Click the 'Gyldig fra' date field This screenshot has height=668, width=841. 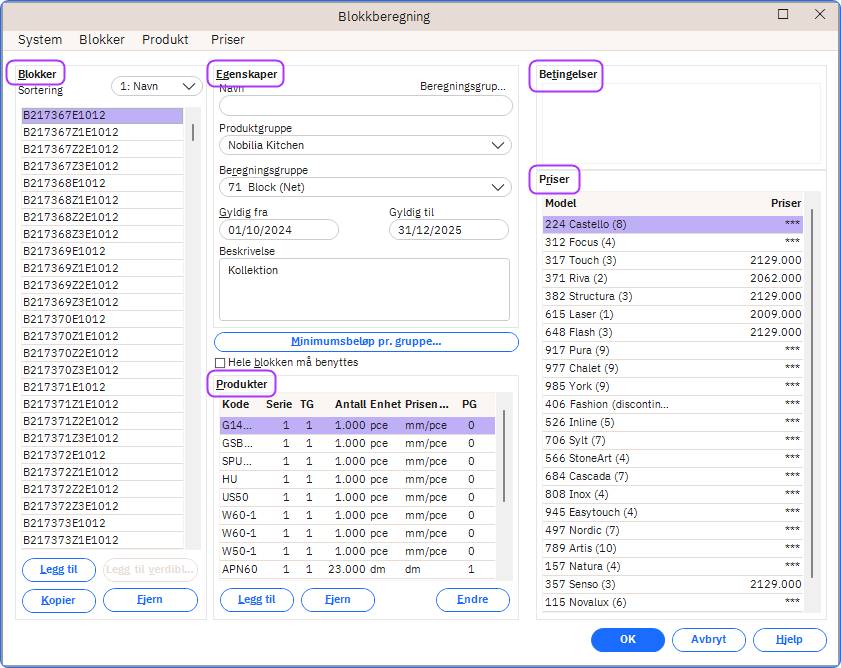279,230
